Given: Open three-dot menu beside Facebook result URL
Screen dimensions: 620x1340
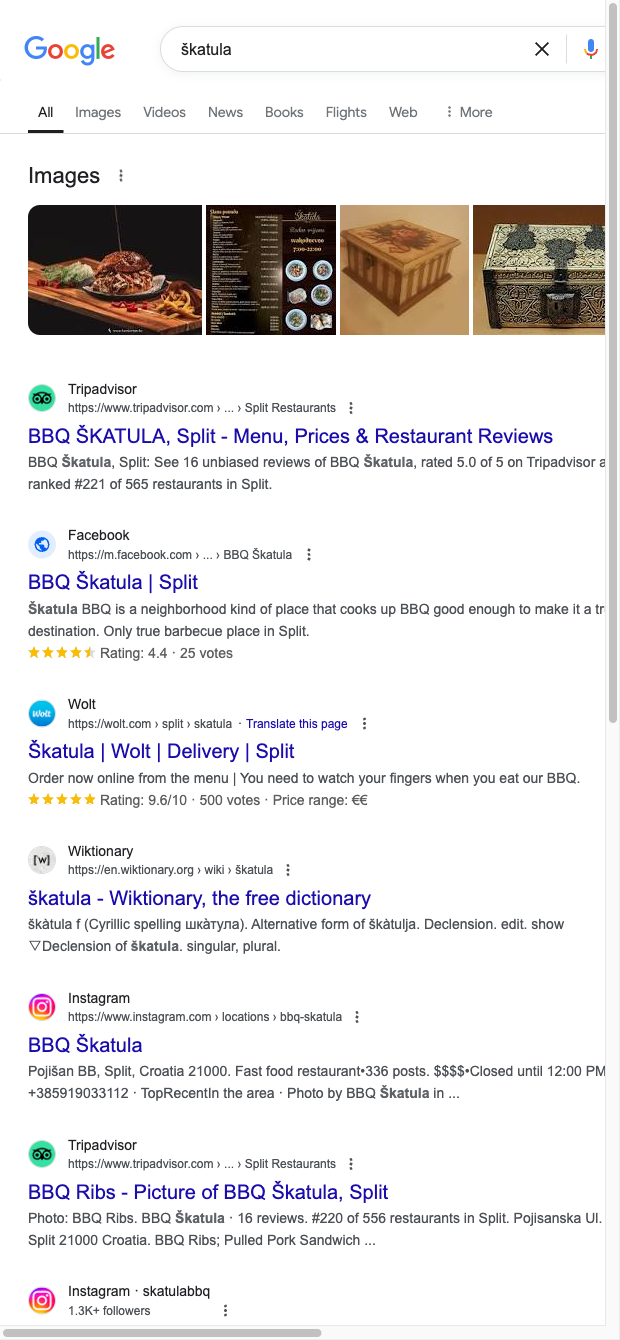Looking at the screenshot, I should coord(309,555).
